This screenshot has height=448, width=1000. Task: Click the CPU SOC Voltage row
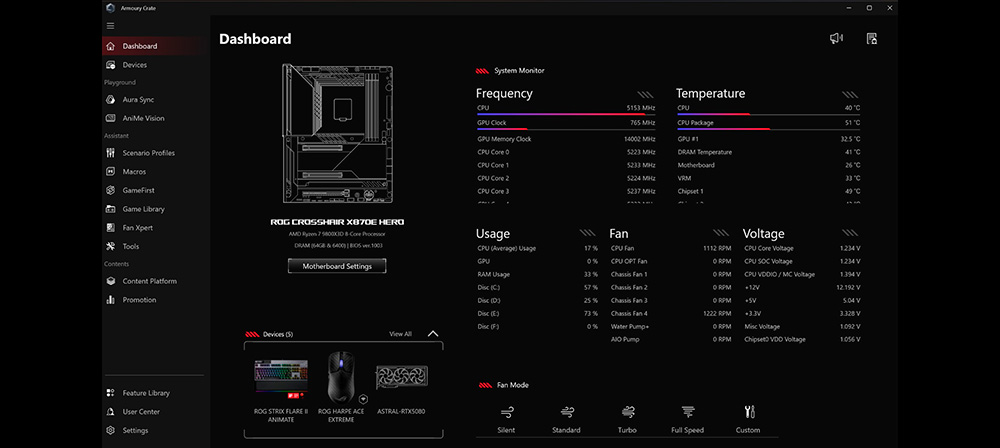(x=802, y=261)
